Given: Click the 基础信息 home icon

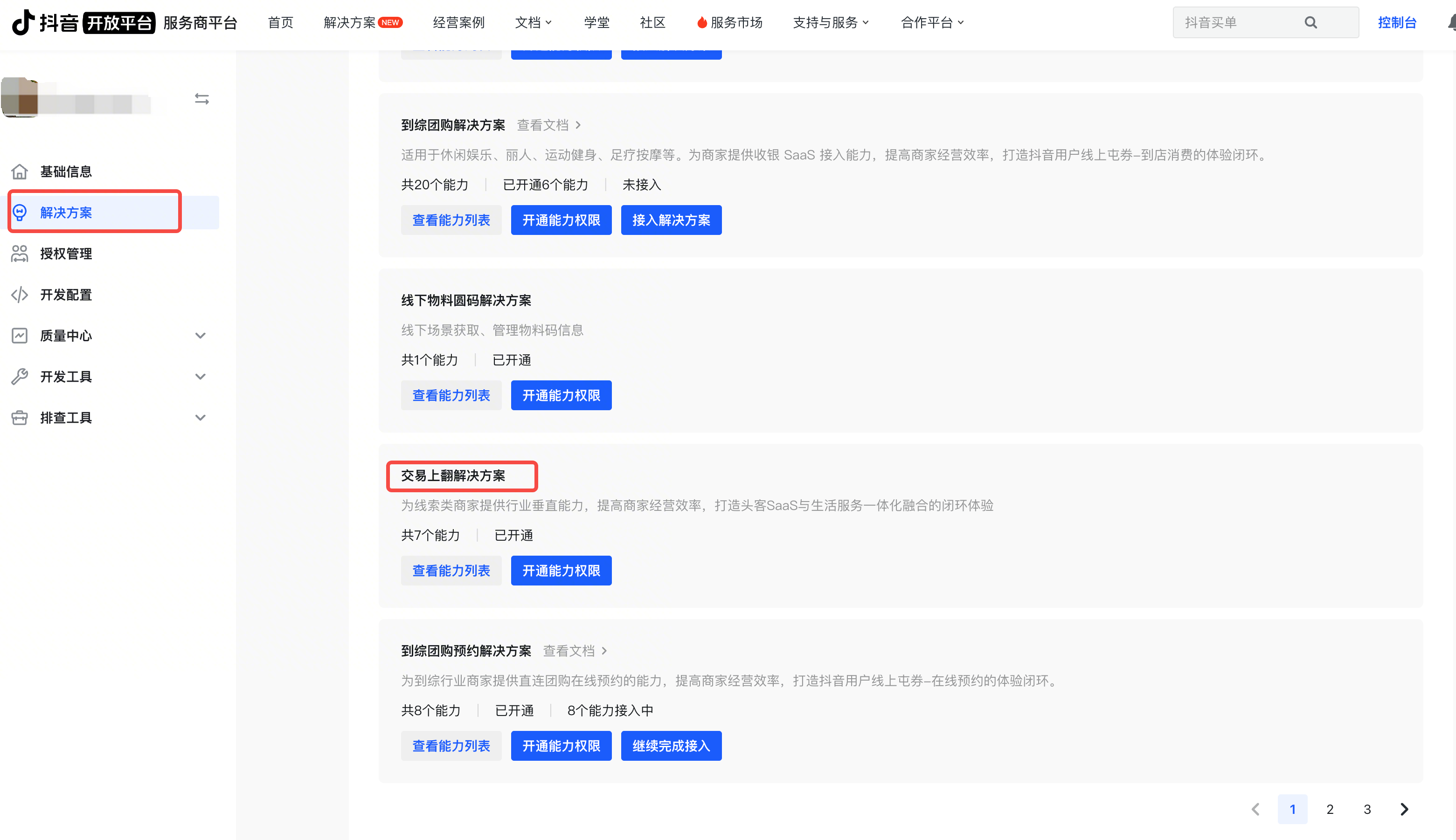Looking at the screenshot, I should click(20, 172).
